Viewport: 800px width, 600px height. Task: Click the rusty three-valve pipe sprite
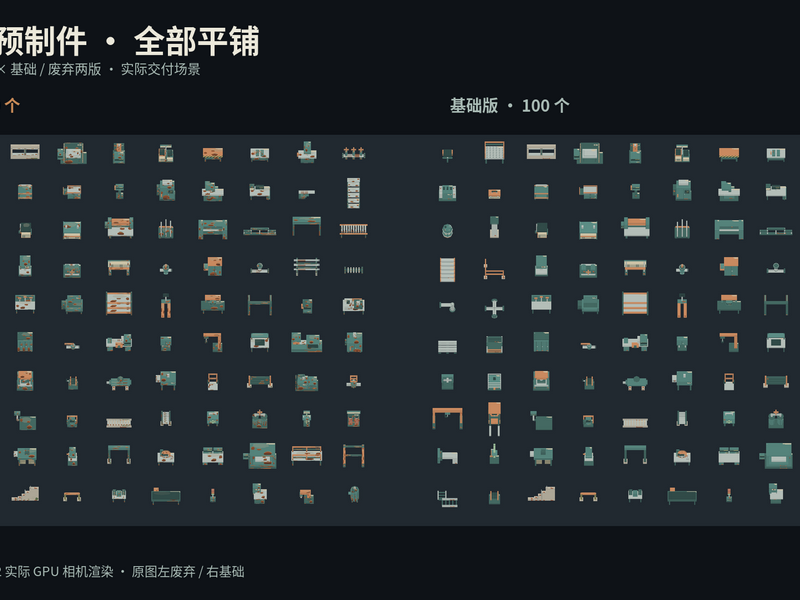point(354,153)
